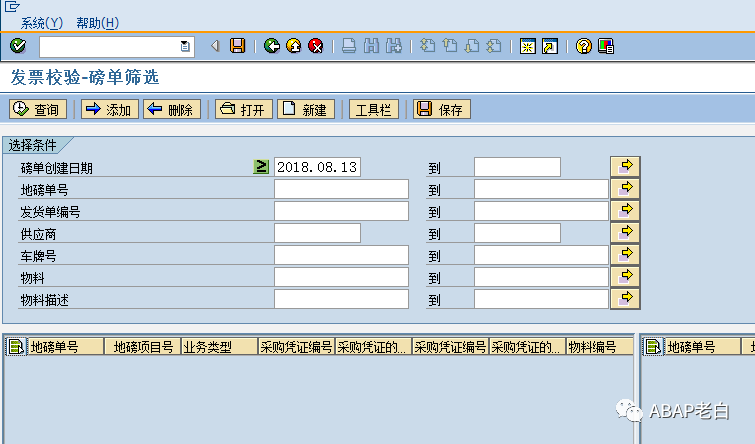Click the right table select-all icon
This screenshot has height=444, width=755.
653,347
